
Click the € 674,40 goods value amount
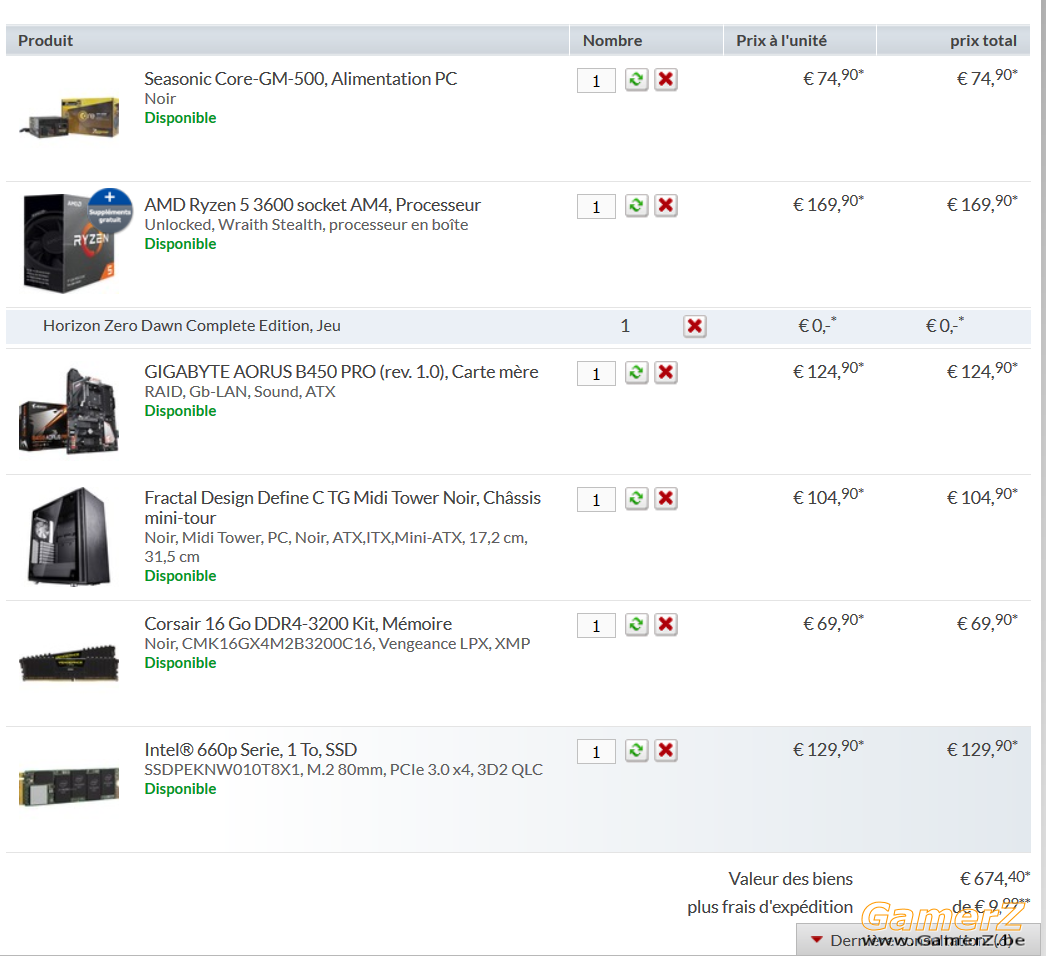point(995,878)
